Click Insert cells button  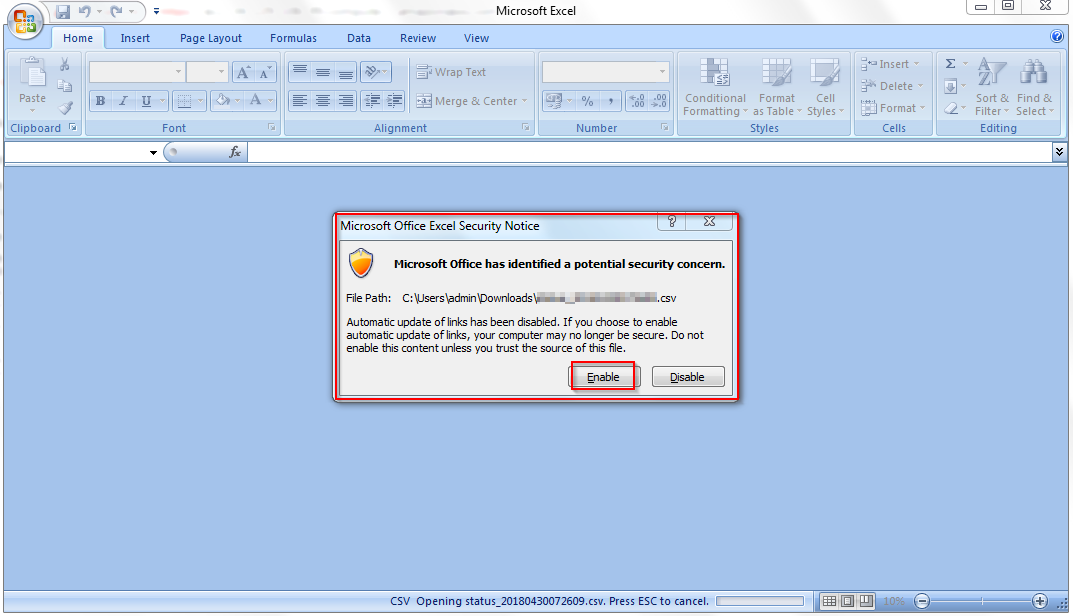890,64
